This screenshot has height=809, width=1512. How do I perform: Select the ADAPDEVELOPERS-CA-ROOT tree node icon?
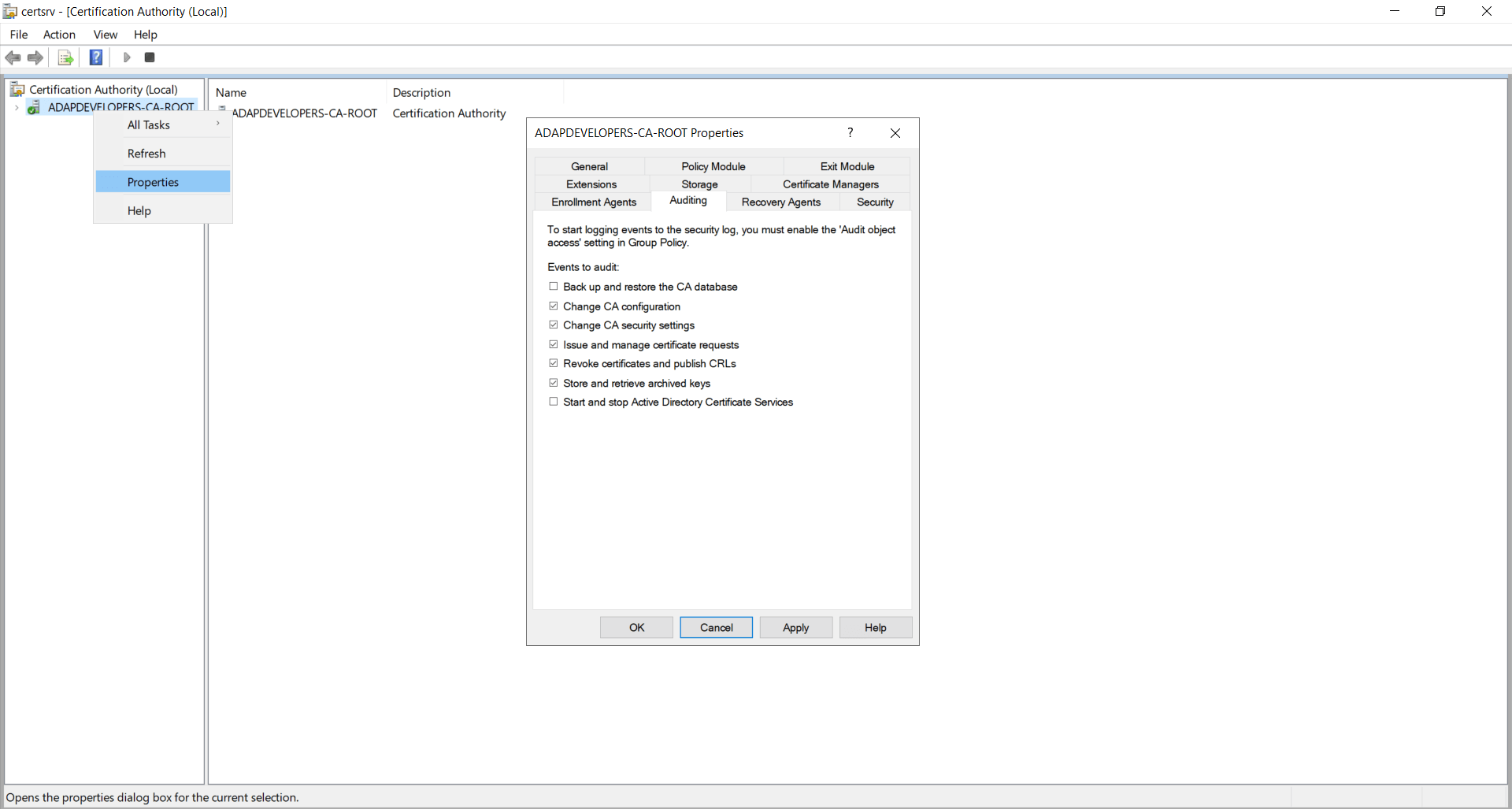[x=34, y=108]
